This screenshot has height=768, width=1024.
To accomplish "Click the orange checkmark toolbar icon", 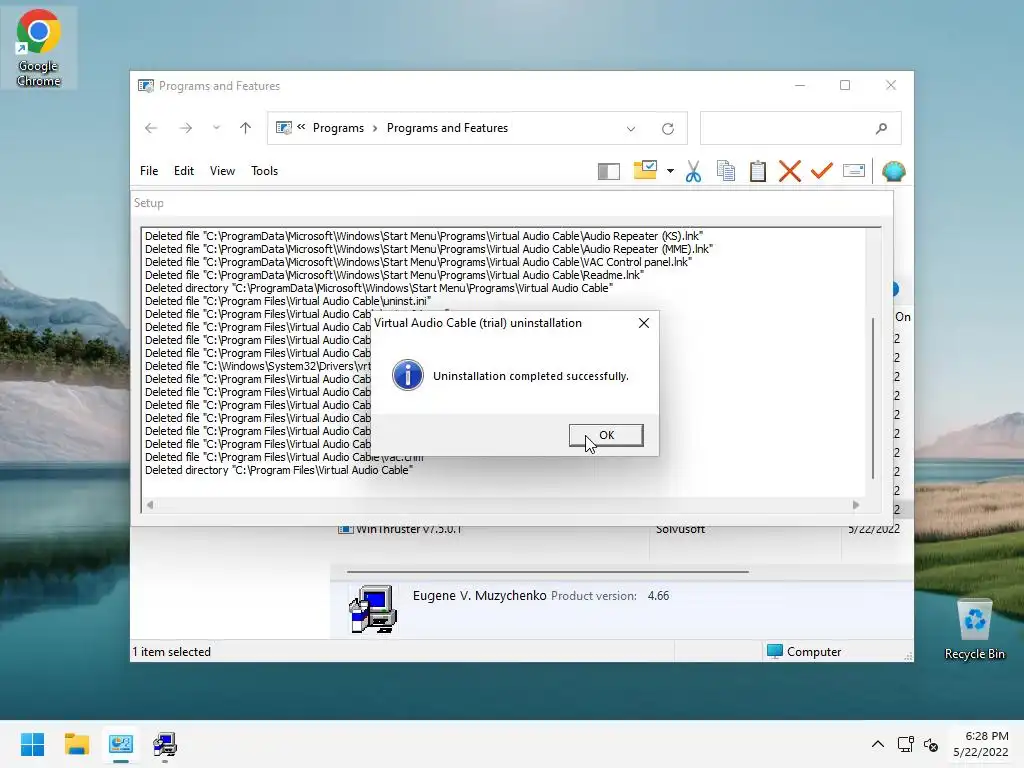I will click(822, 170).
